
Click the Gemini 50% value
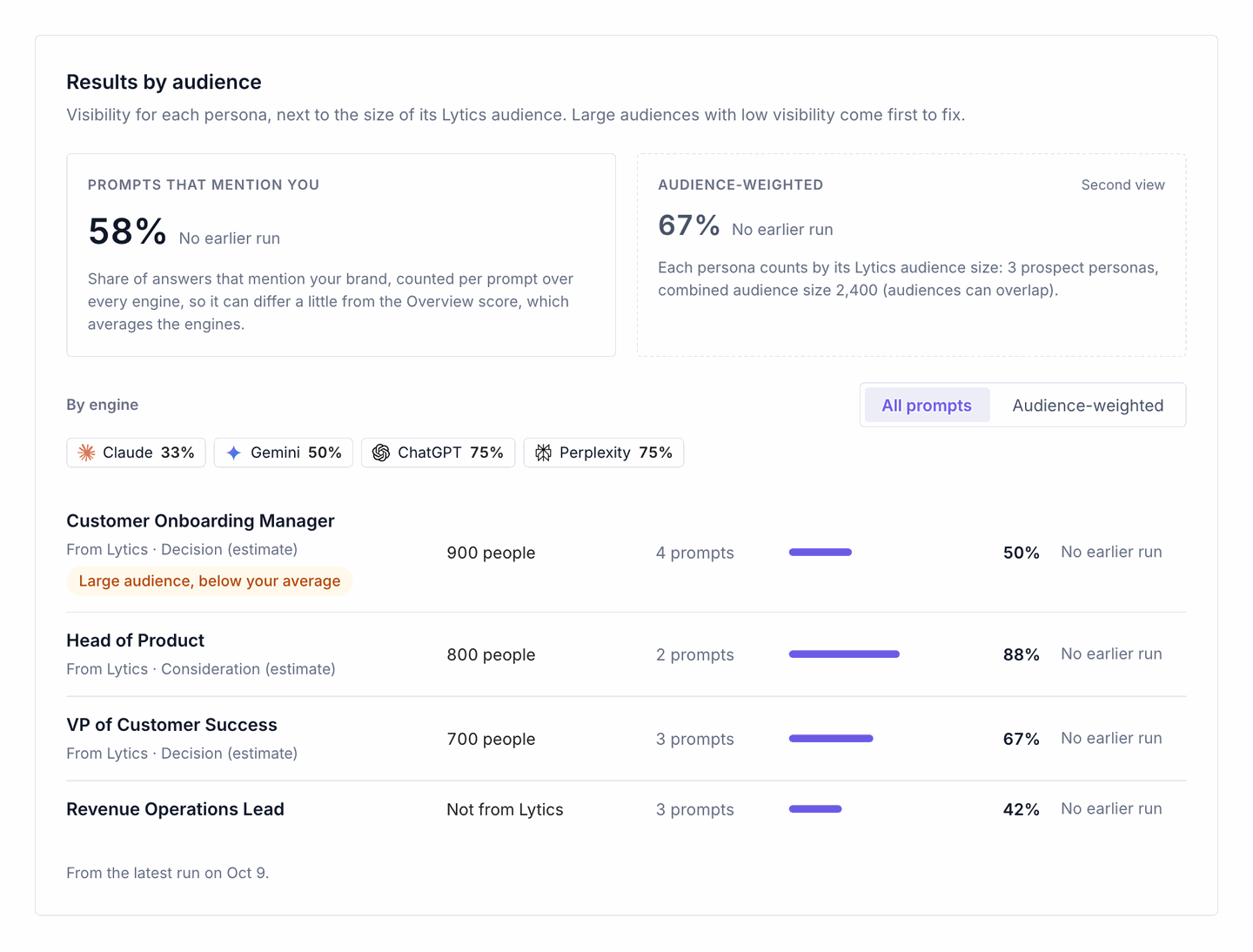coord(325,453)
